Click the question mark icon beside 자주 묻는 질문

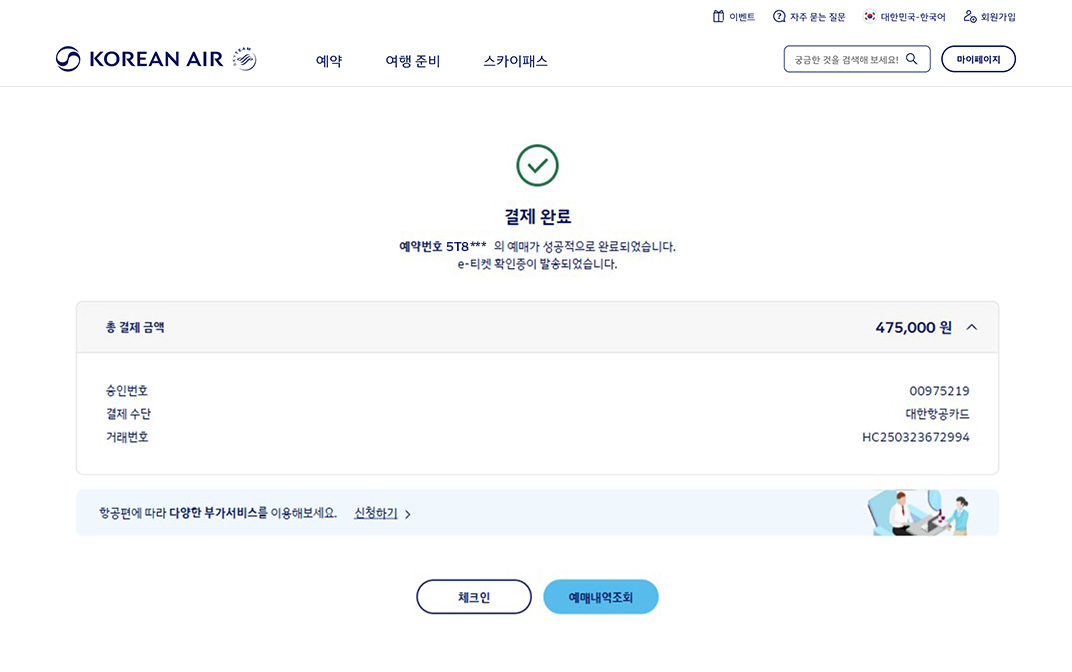[778, 16]
